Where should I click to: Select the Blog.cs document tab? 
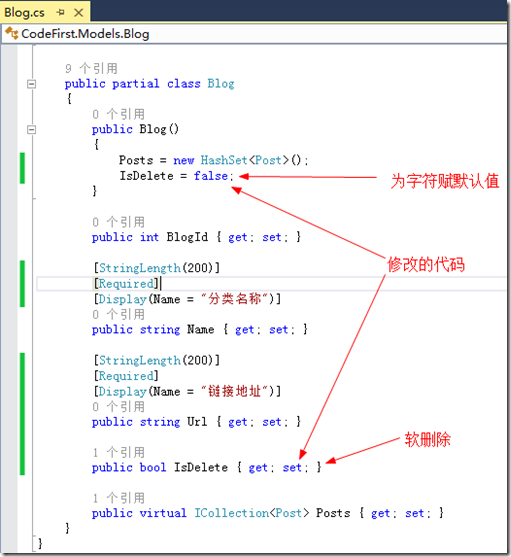25,13
